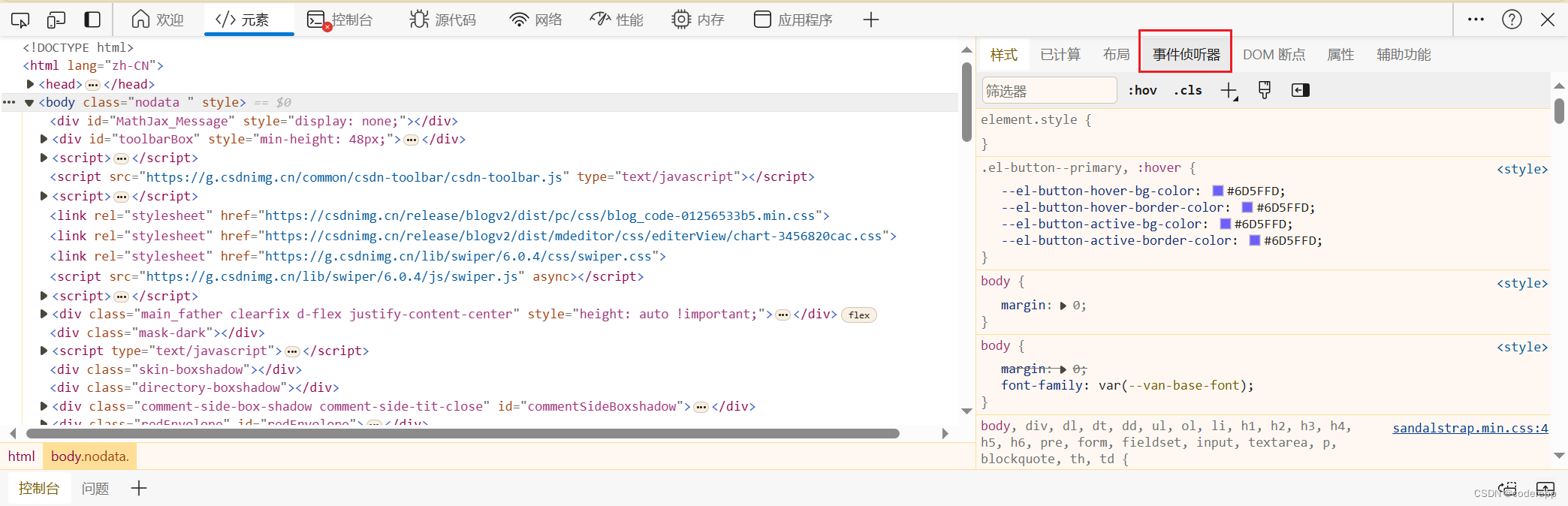Open the 网络 network tab
Screen dimensions: 1568x506
point(535,20)
